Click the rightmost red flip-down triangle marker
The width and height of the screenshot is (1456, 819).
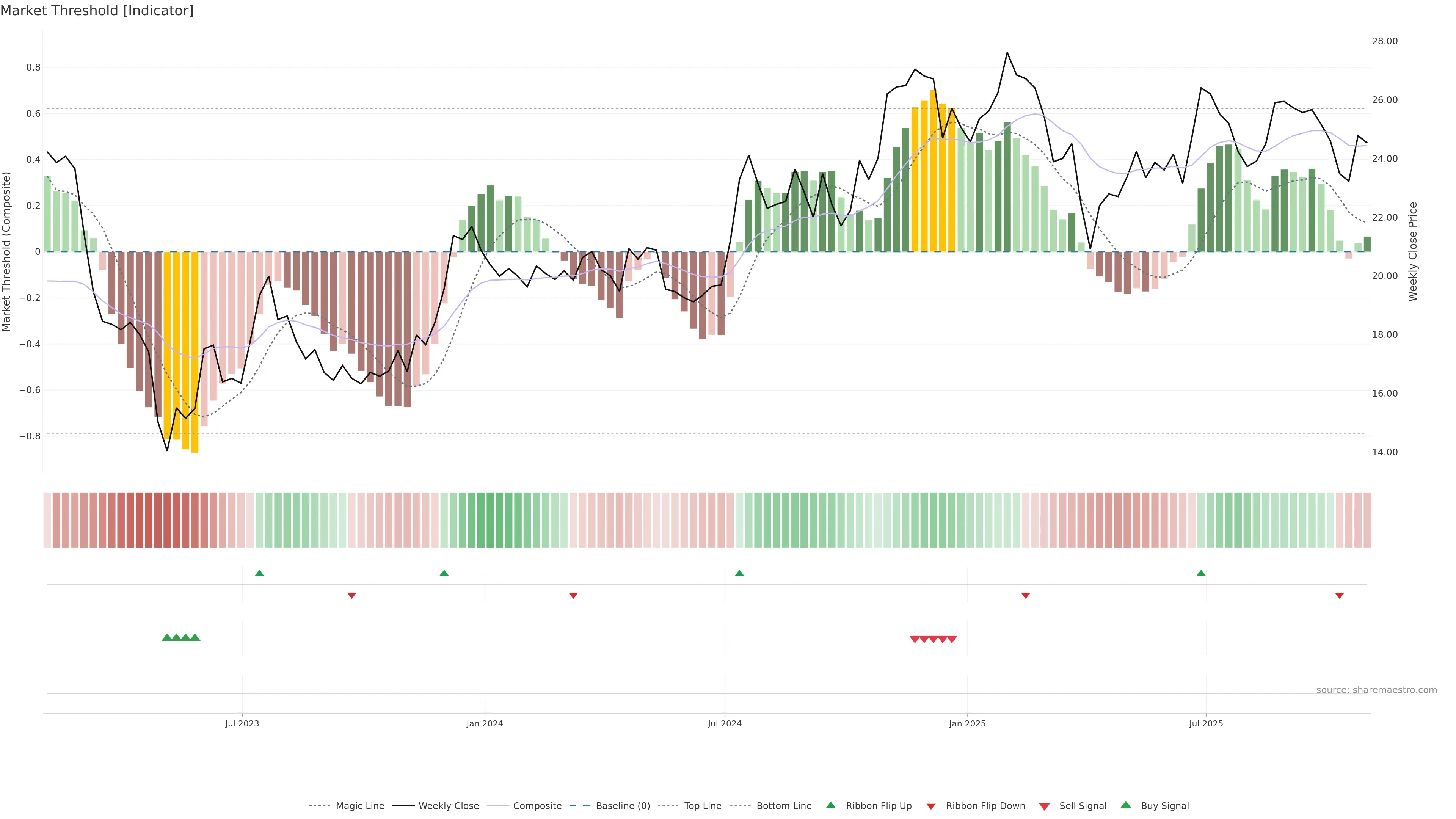tap(1339, 595)
